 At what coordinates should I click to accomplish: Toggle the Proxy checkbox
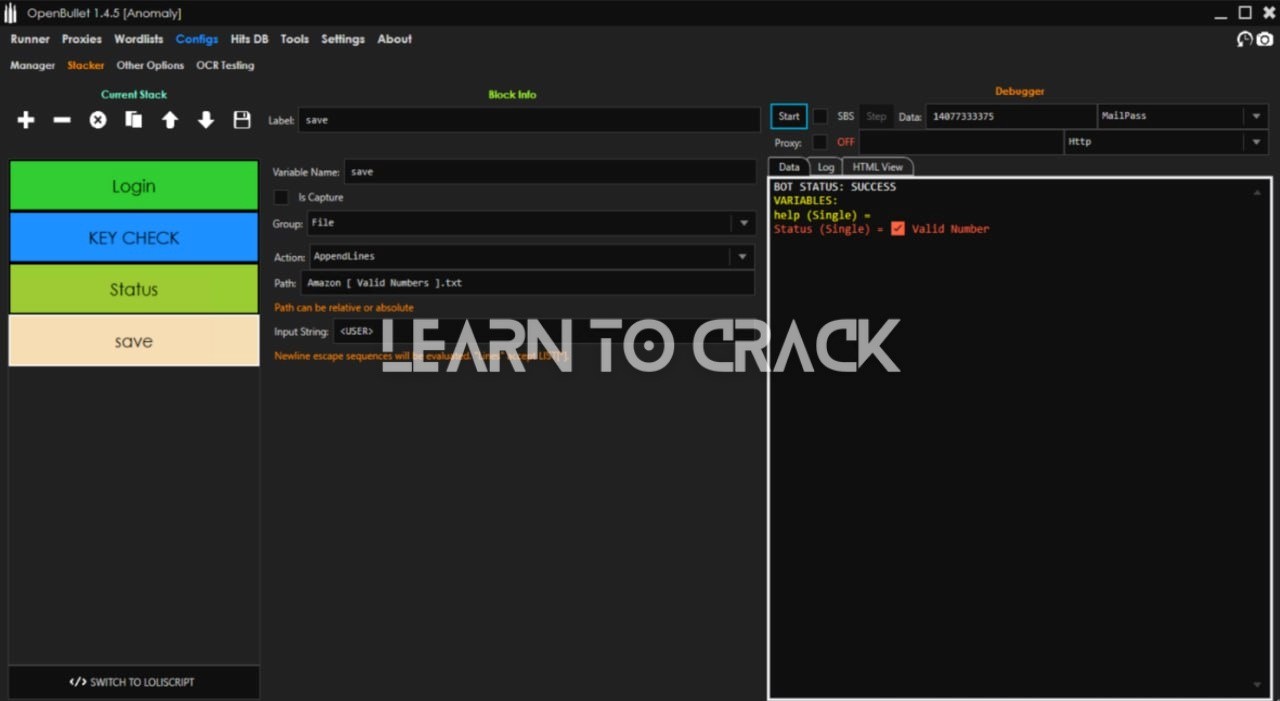[820, 142]
